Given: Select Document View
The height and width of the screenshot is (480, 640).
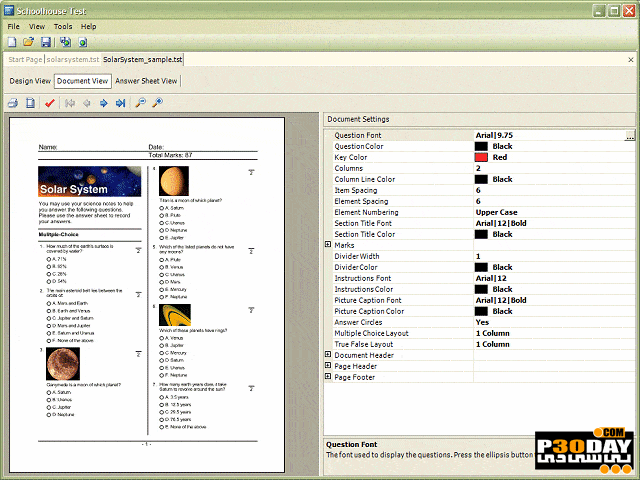Looking at the screenshot, I should coord(82,81).
